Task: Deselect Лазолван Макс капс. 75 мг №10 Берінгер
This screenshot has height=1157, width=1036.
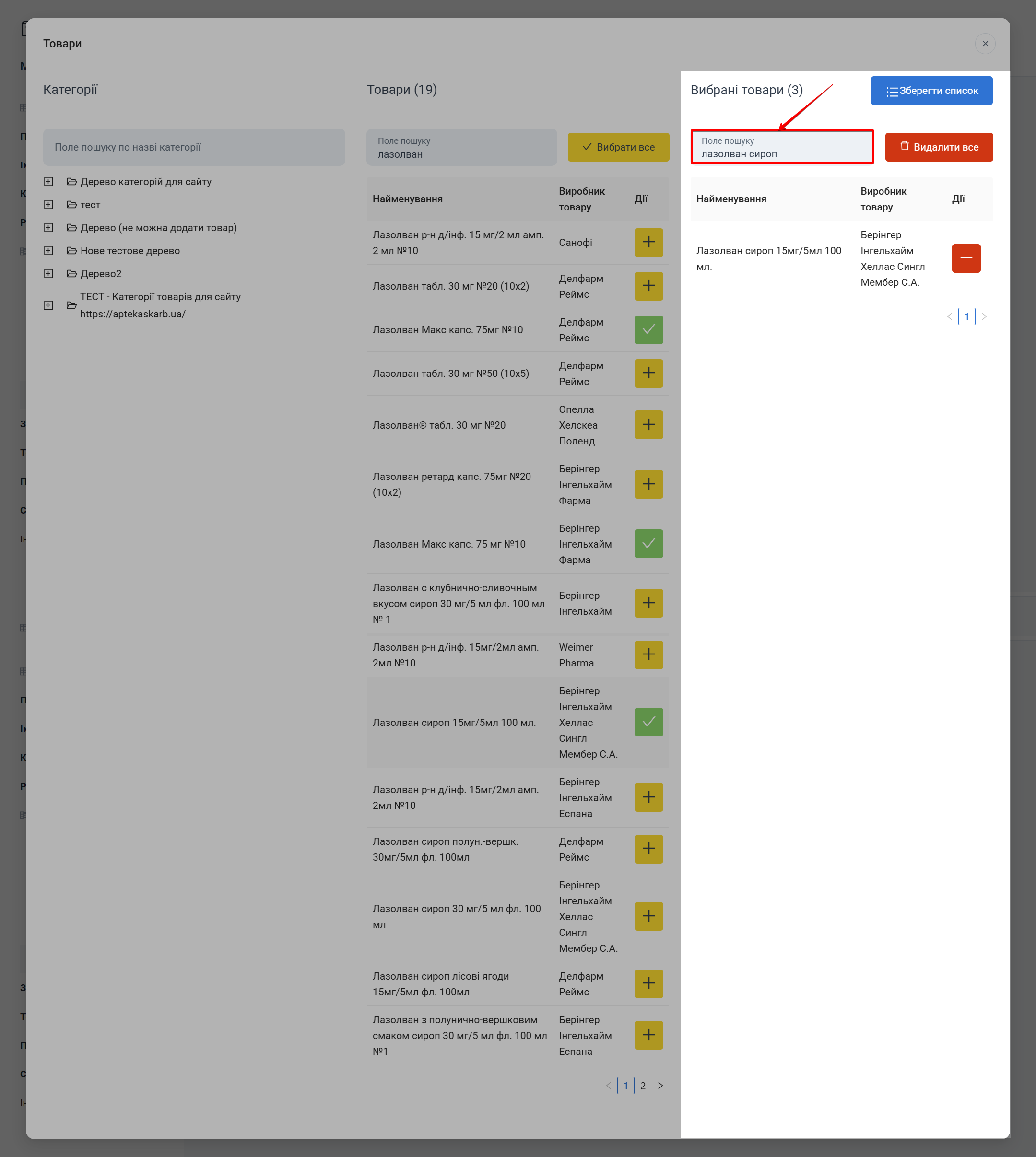Action: (x=648, y=544)
